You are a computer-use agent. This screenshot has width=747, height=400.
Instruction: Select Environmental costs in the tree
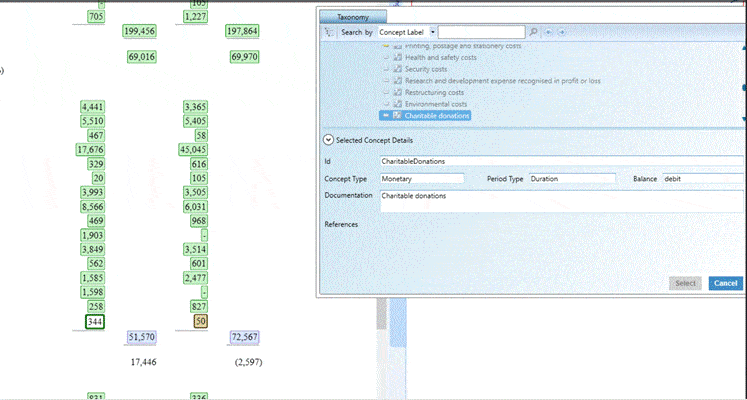(436, 104)
